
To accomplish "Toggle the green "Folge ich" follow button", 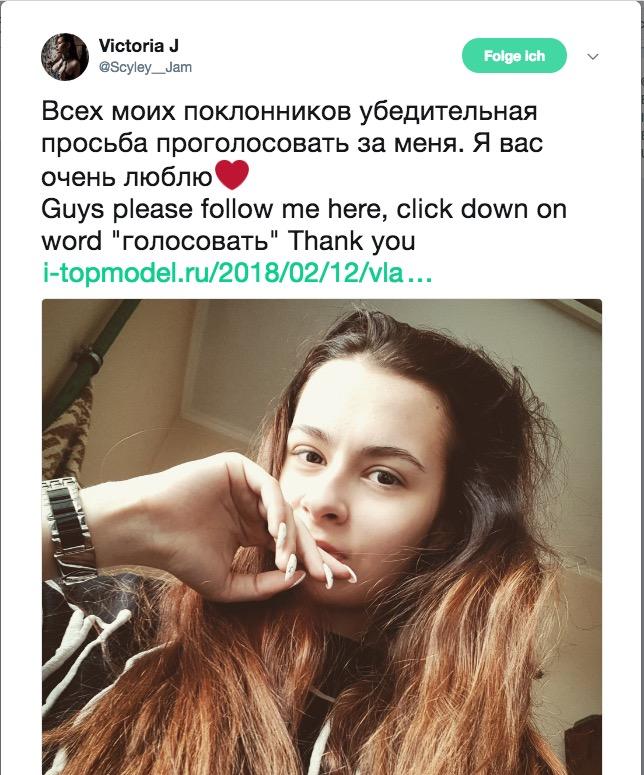I will (514, 56).
